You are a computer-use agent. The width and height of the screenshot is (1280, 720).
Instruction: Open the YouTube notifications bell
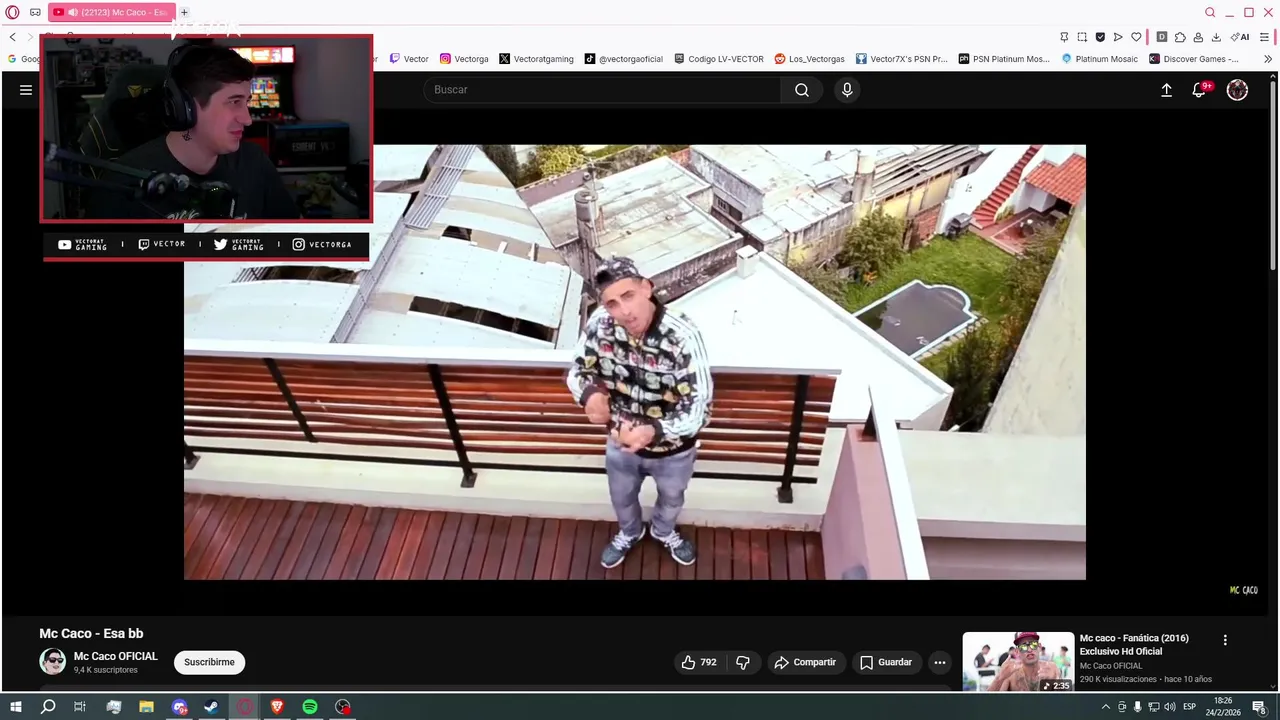click(1200, 90)
